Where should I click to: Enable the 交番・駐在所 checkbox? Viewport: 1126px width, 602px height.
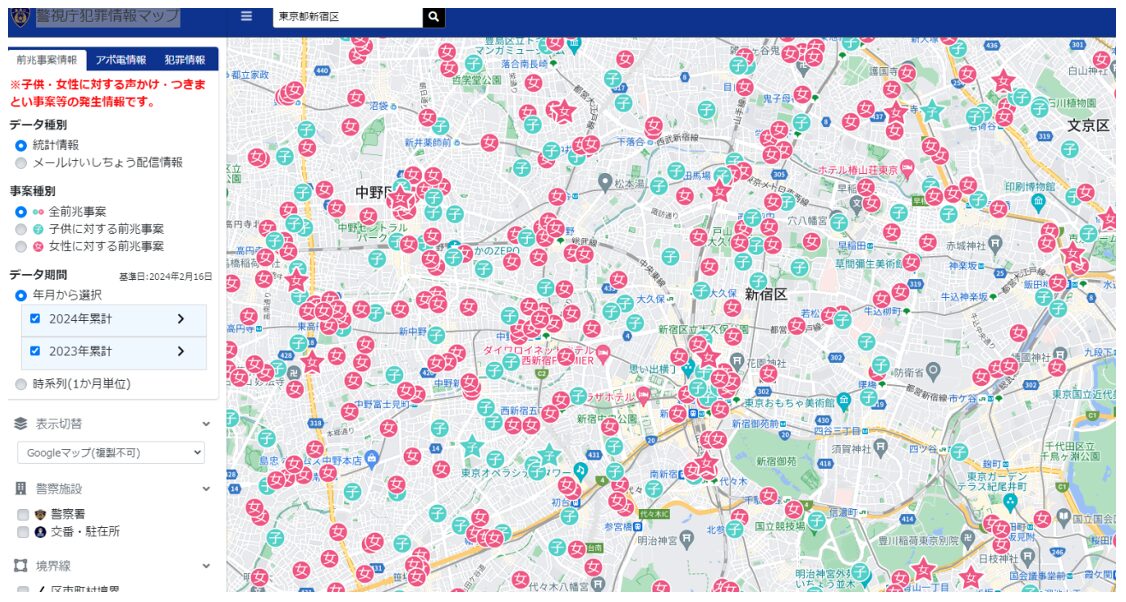23,532
